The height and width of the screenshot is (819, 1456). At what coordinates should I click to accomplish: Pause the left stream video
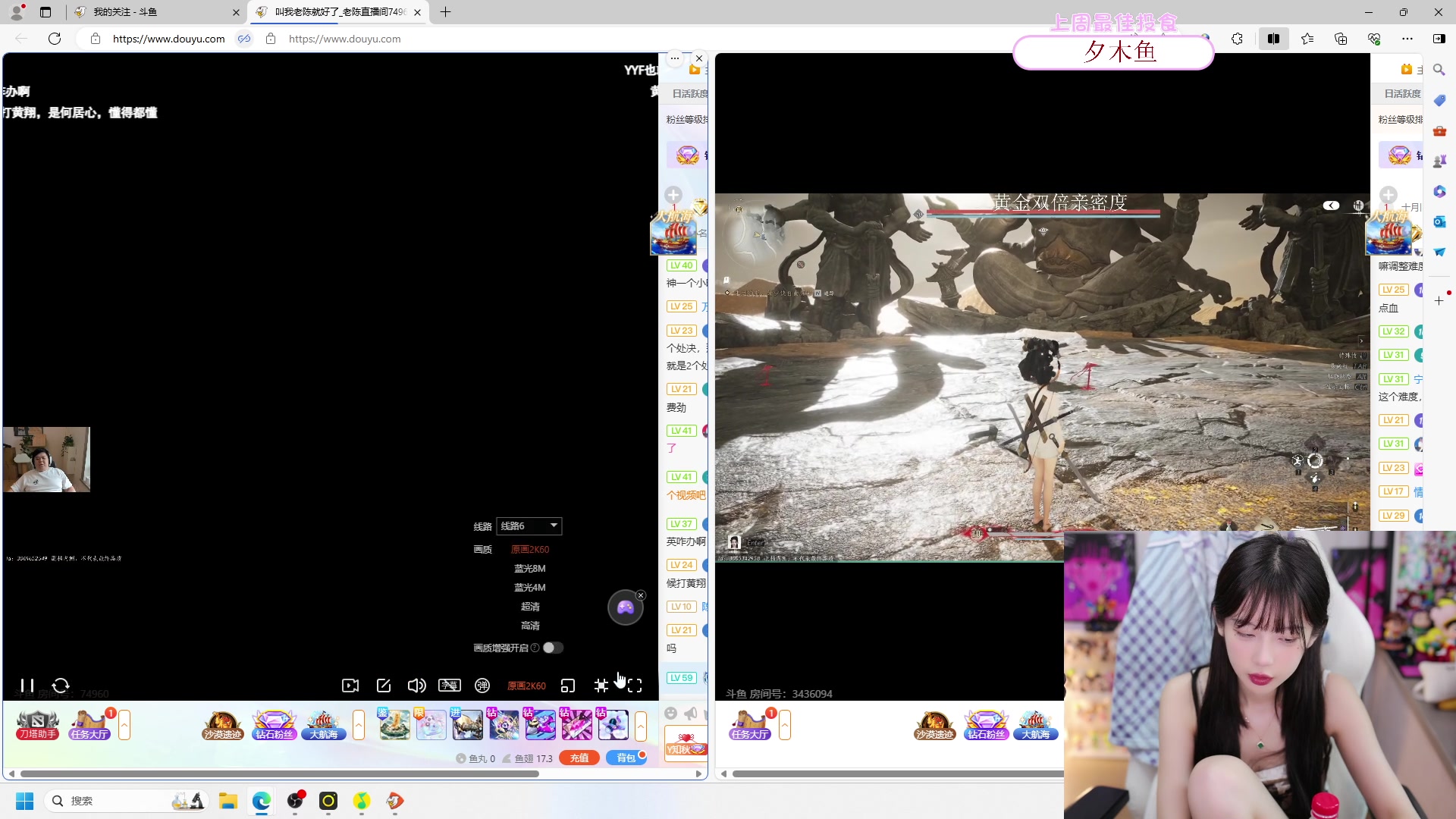pyautogui.click(x=27, y=686)
